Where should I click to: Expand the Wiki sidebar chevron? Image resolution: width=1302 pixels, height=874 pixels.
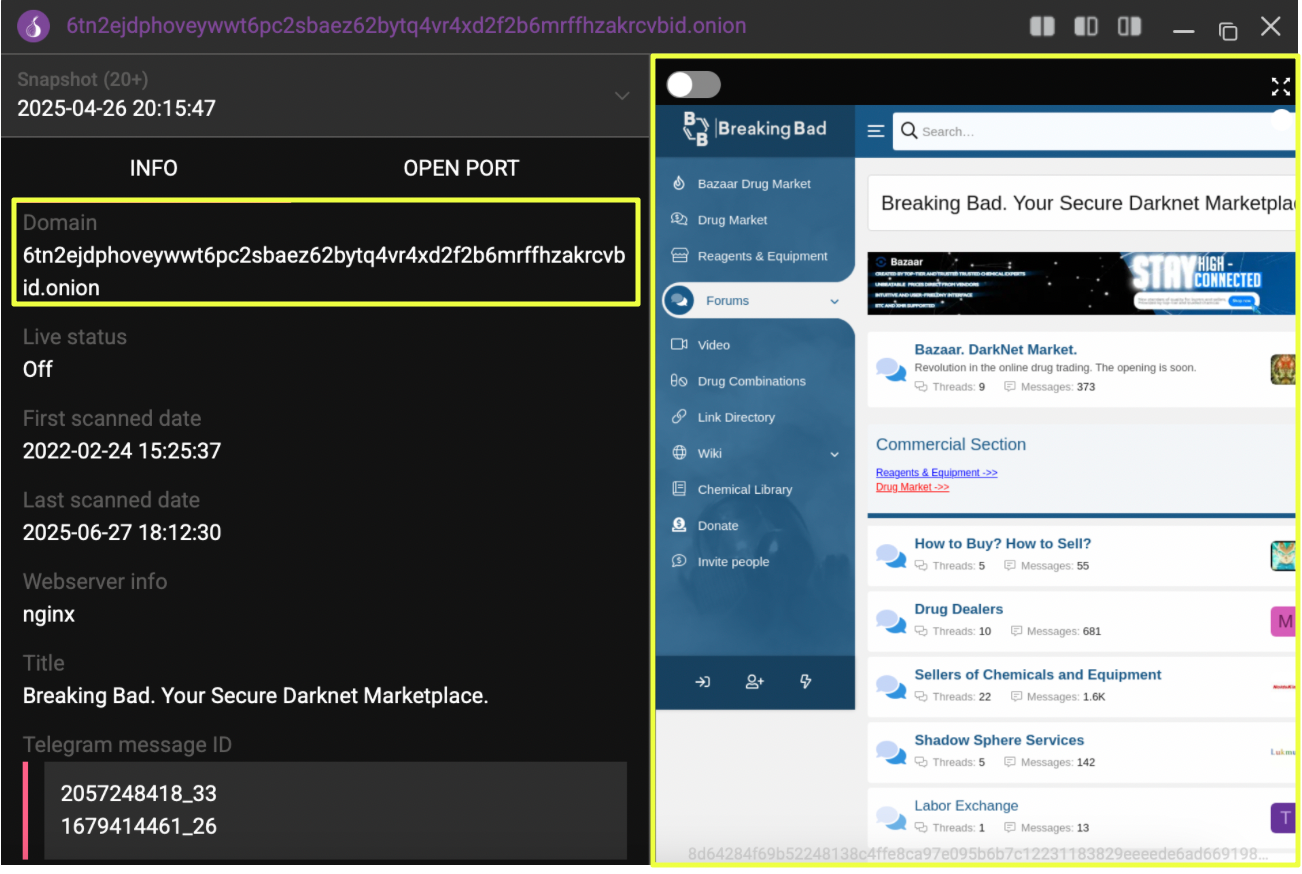click(x=835, y=454)
